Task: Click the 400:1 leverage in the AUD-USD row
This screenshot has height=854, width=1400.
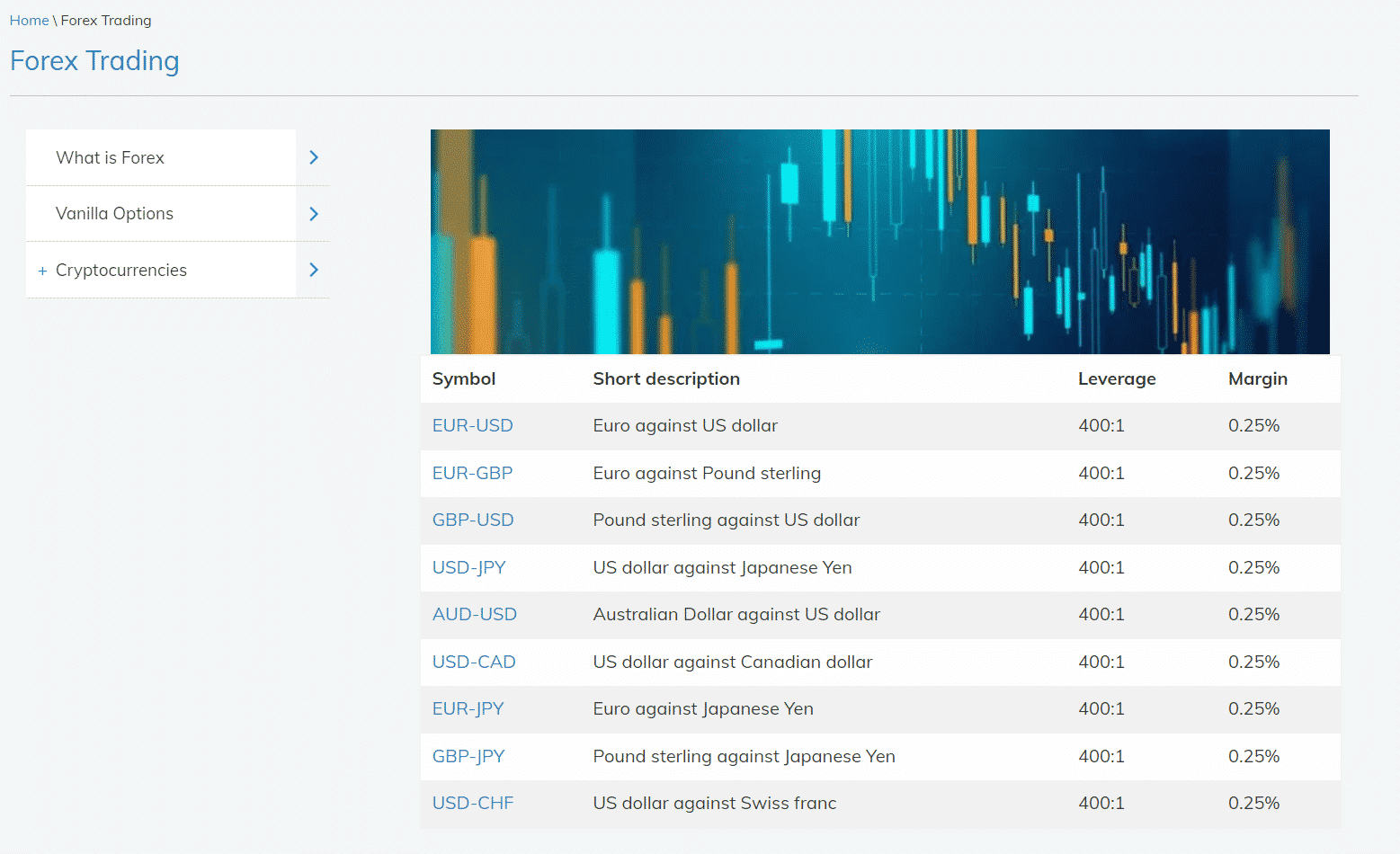Action: click(1101, 615)
